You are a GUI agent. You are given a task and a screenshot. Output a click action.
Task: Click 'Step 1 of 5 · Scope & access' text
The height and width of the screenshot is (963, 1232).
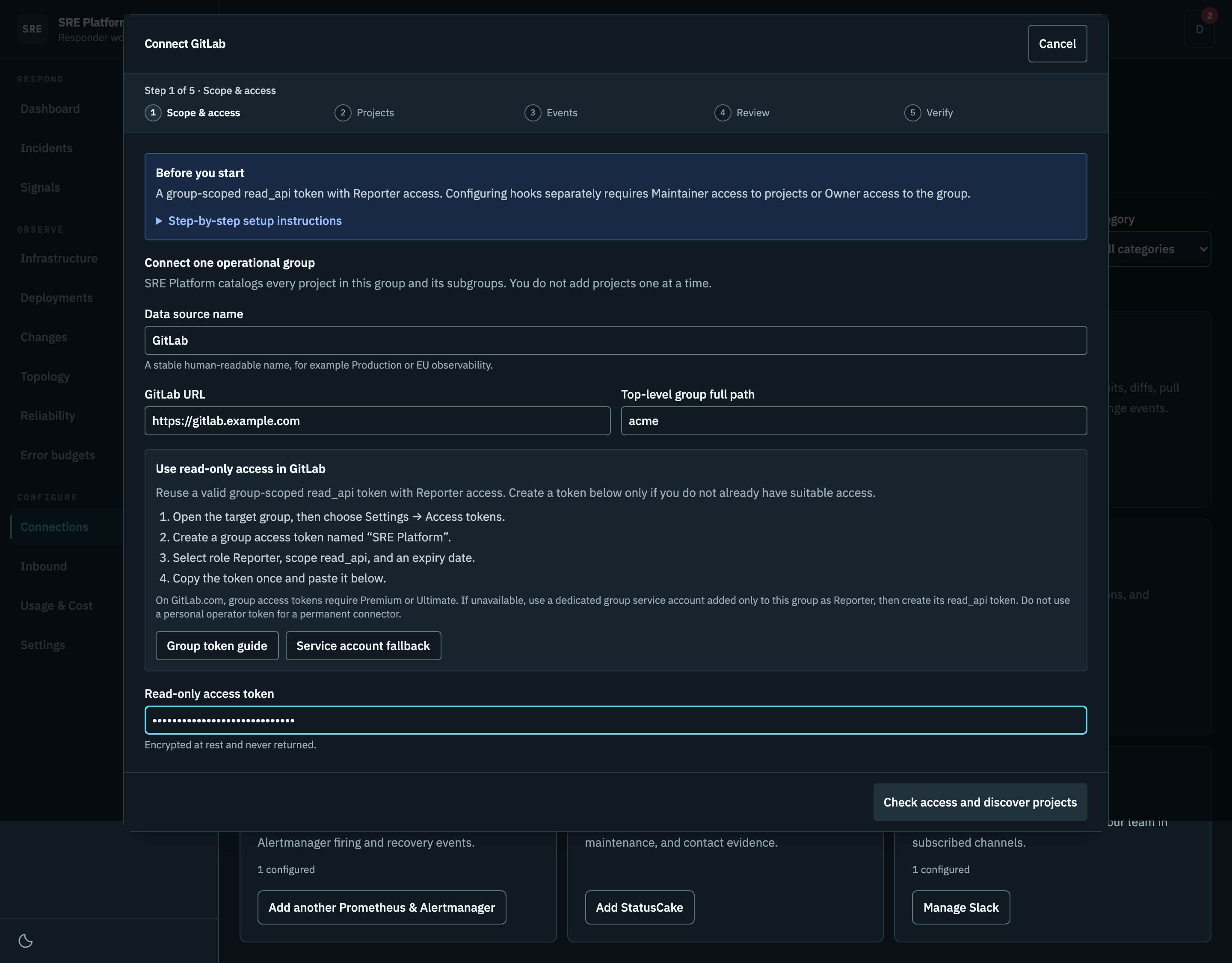[210, 90]
